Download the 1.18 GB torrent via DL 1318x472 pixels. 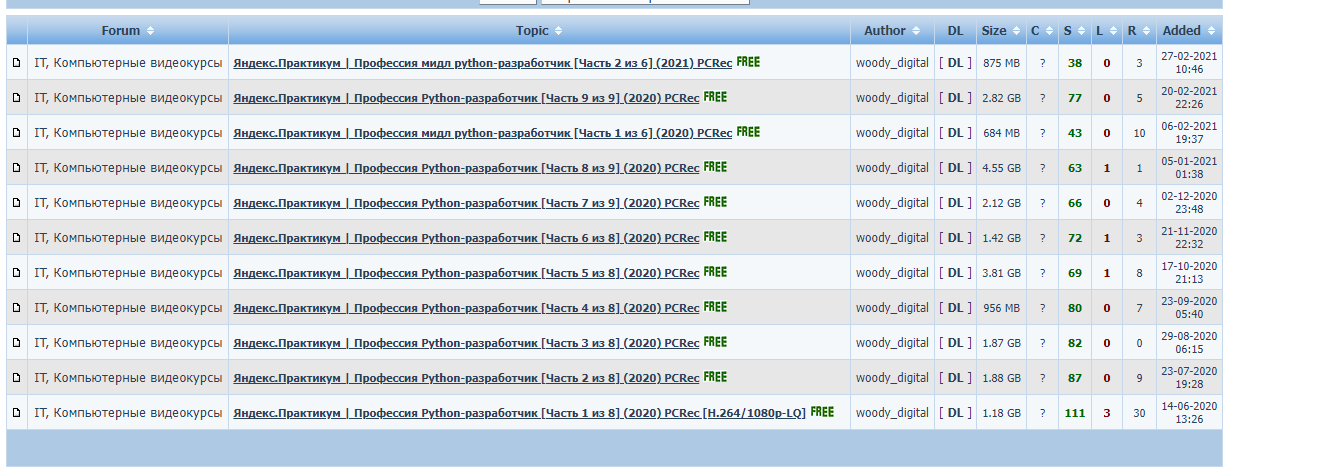[x=955, y=413]
